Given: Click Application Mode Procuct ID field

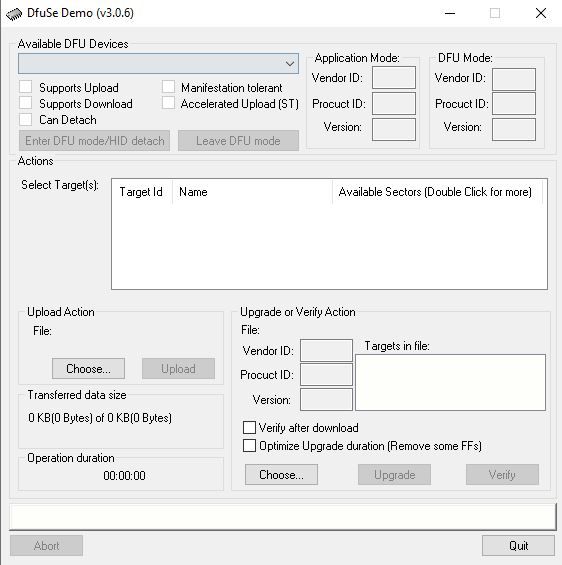Looking at the screenshot, I should [394, 103].
